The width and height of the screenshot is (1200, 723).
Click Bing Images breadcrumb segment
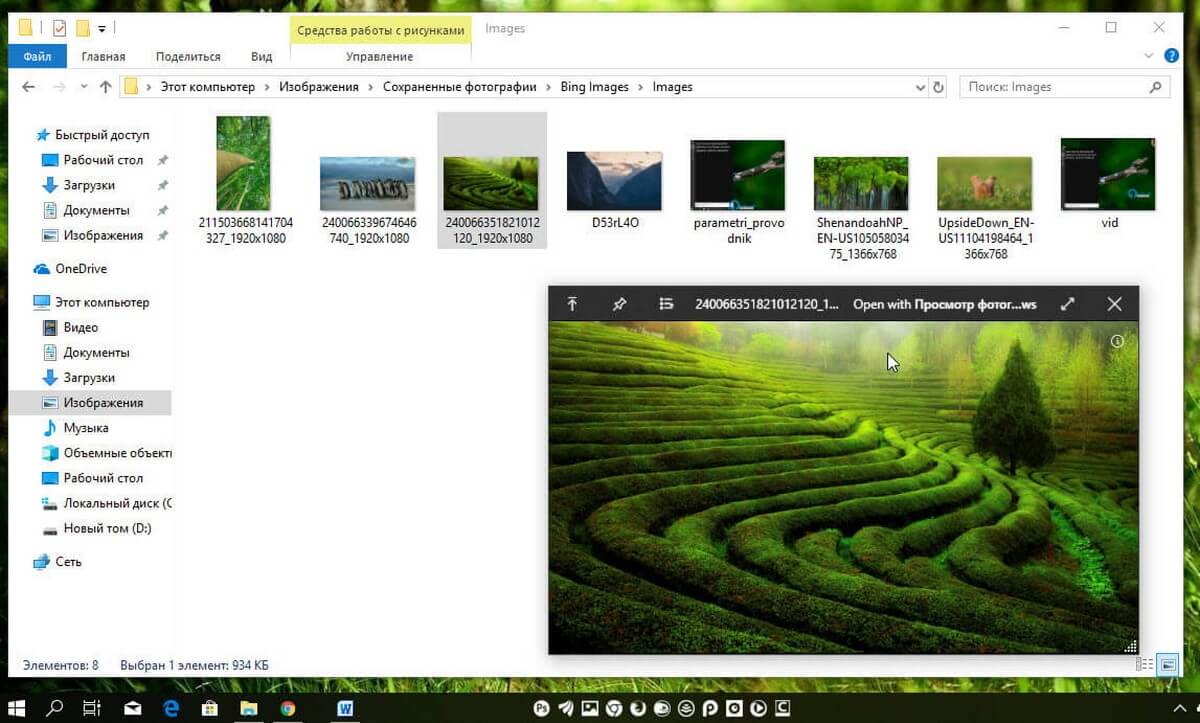pyautogui.click(x=594, y=87)
